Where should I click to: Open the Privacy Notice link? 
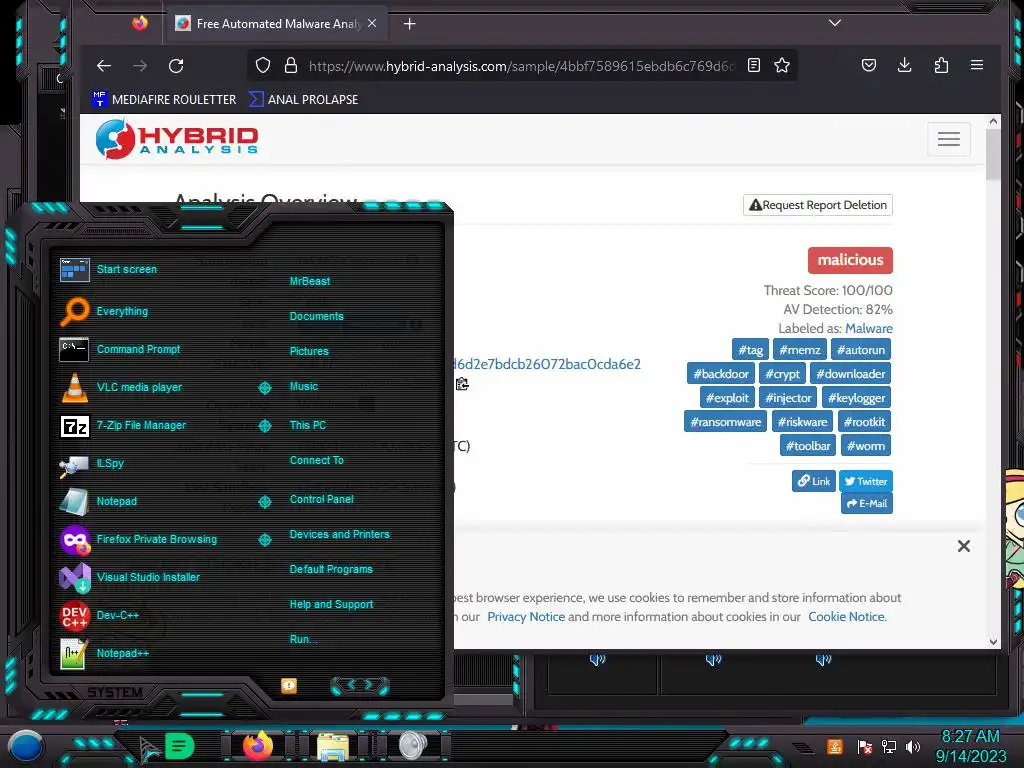[x=526, y=616]
